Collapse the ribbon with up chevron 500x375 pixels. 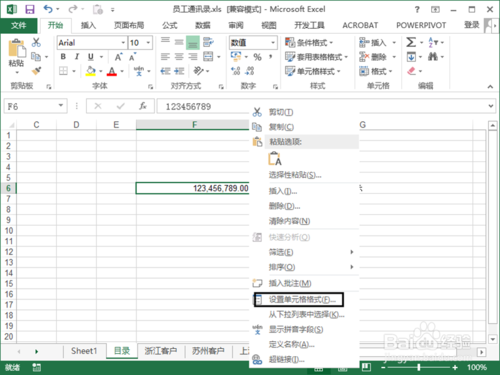click(x=490, y=87)
